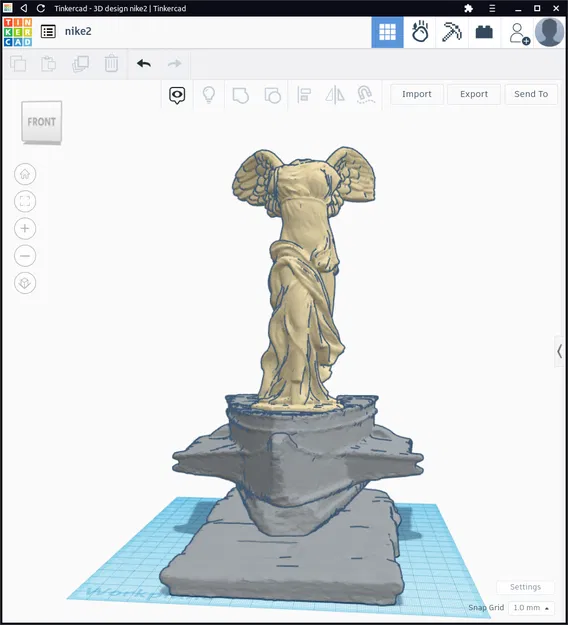Toggle the notes visibility eye icon
Viewport: 568px width, 625px height.
point(177,95)
